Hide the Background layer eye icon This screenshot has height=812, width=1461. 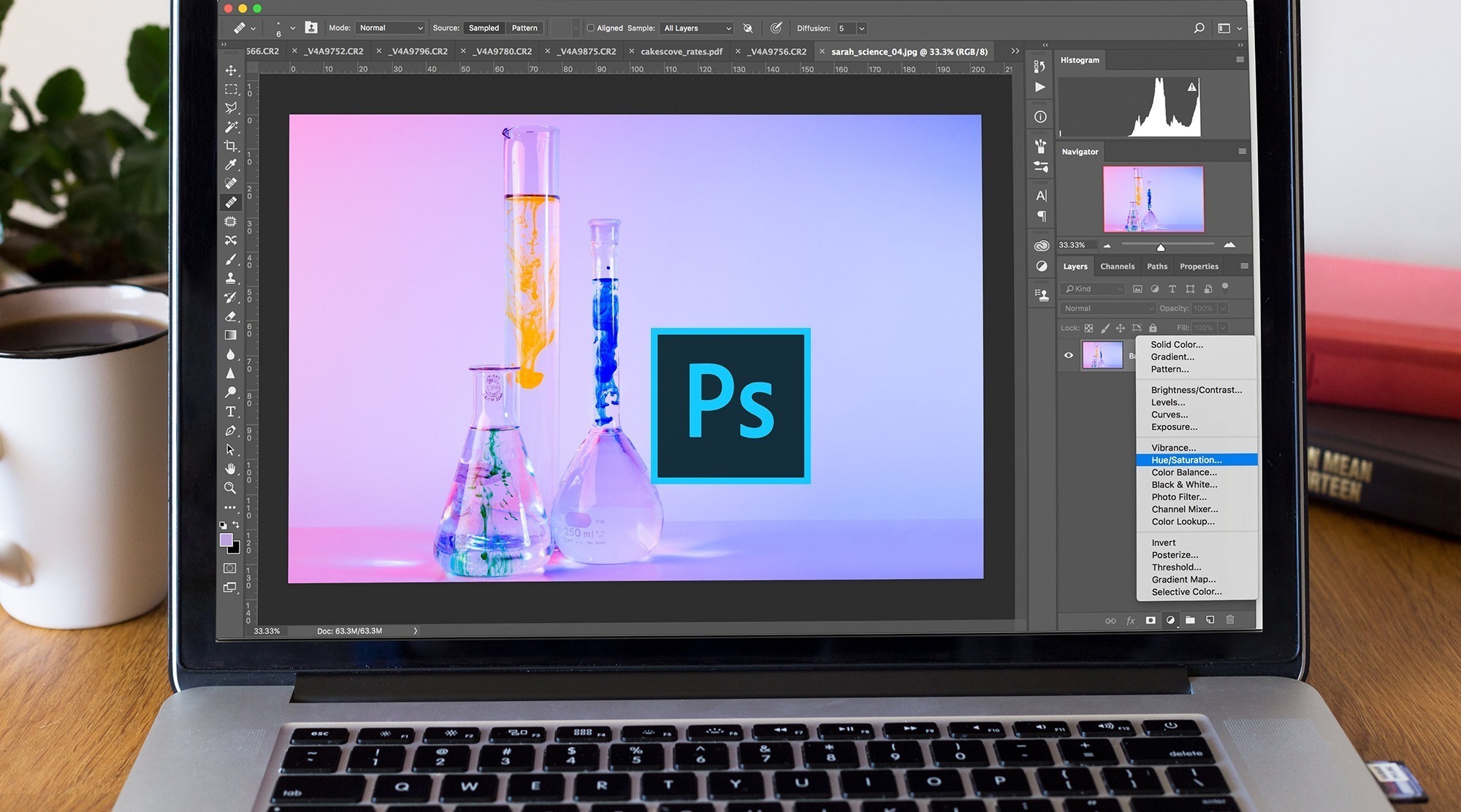coord(1069,356)
